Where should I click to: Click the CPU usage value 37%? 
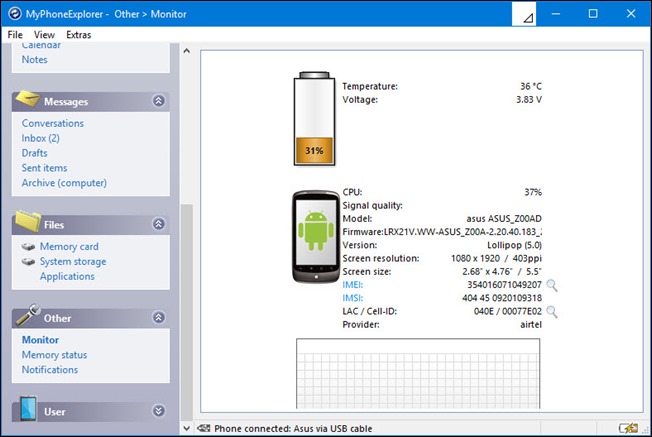tap(533, 192)
